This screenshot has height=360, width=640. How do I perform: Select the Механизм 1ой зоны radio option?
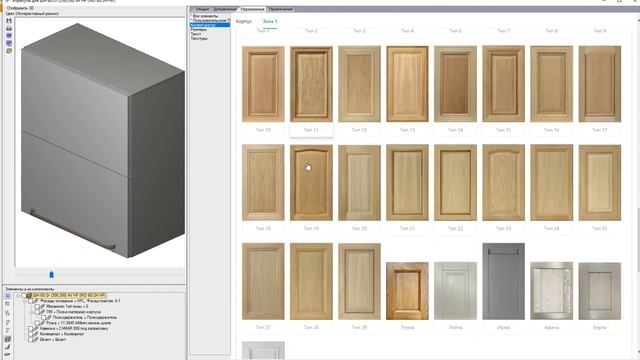click(x=37, y=307)
